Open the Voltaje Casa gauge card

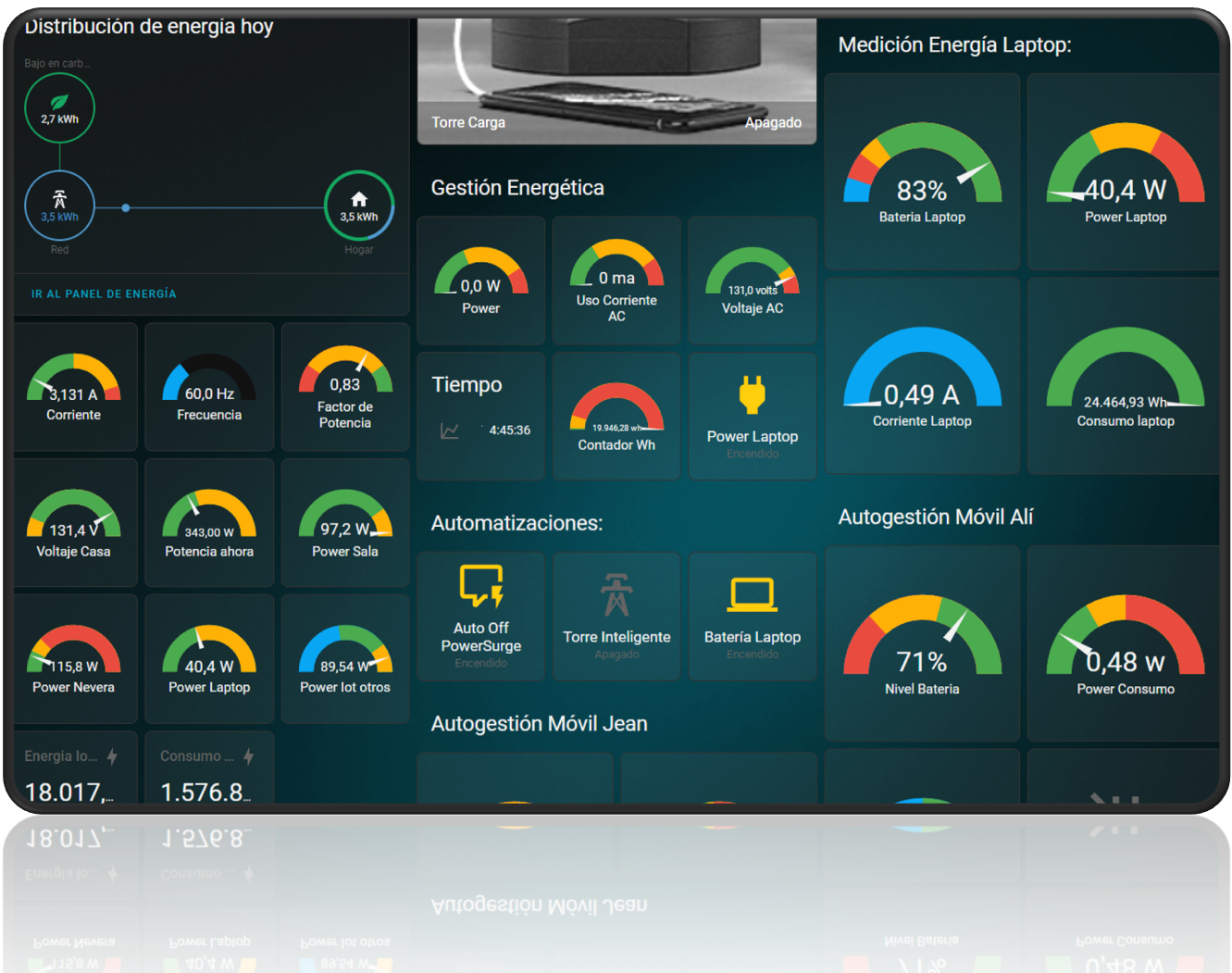tap(74, 523)
